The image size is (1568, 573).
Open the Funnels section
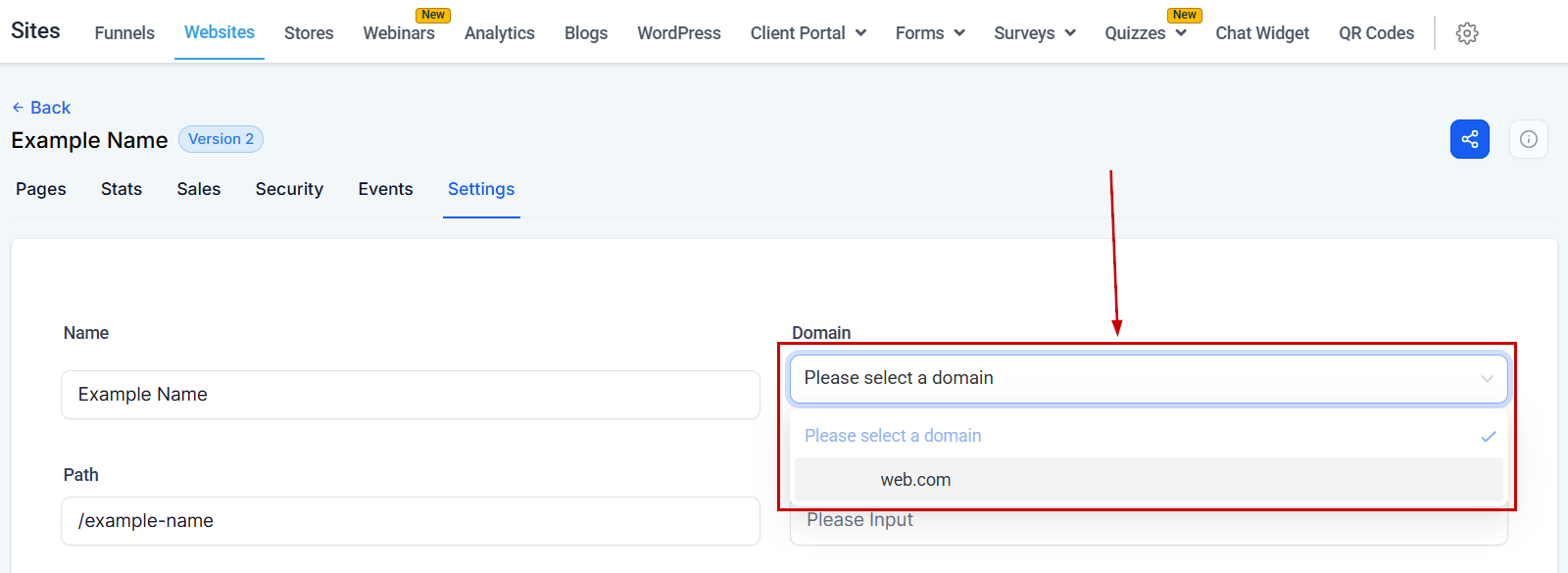(x=124, y=33)
